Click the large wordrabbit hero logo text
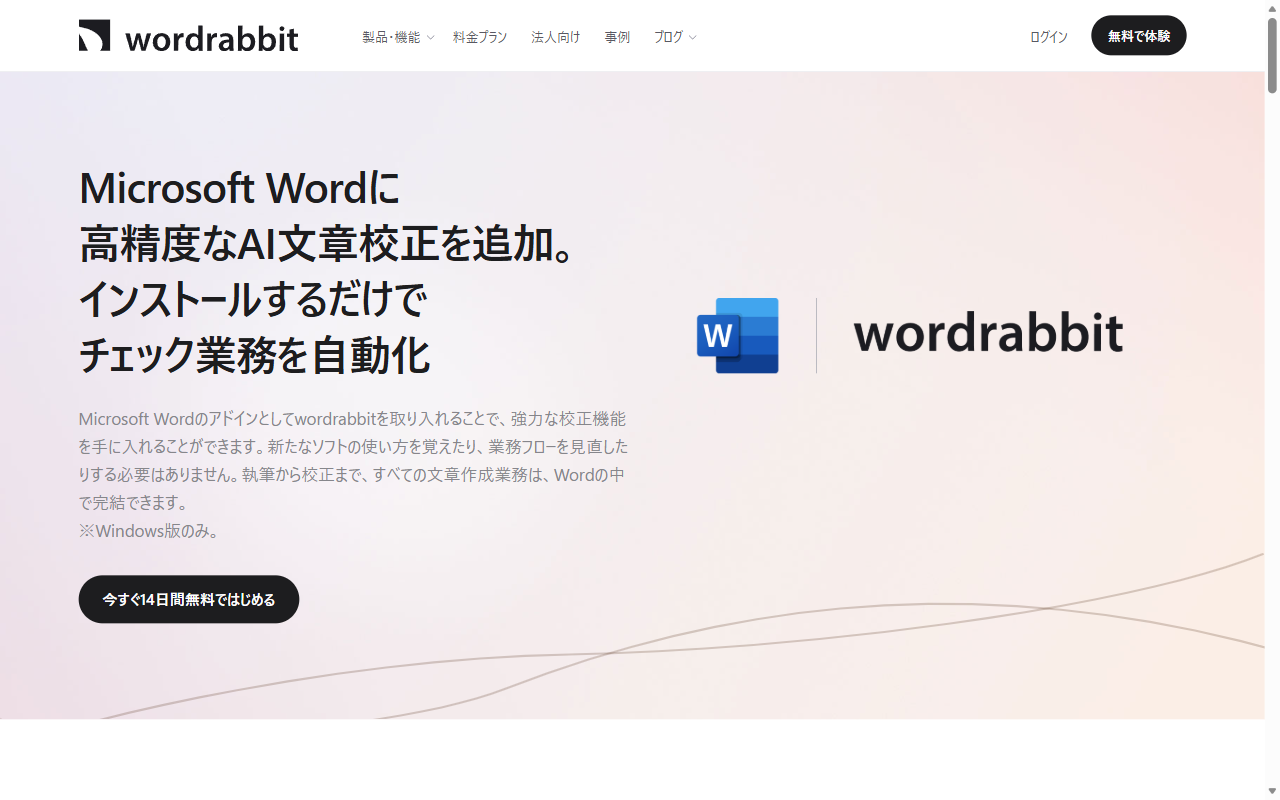The height and width of the screenshot is (800, 1280). coord(988,332)
